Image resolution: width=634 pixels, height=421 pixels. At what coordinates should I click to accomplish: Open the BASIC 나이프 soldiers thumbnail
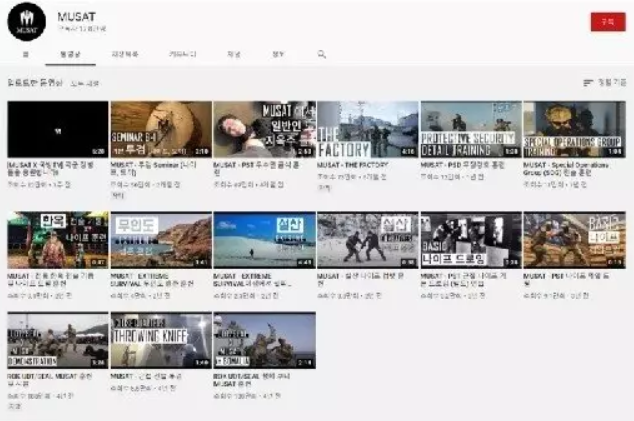coord(574,240)
